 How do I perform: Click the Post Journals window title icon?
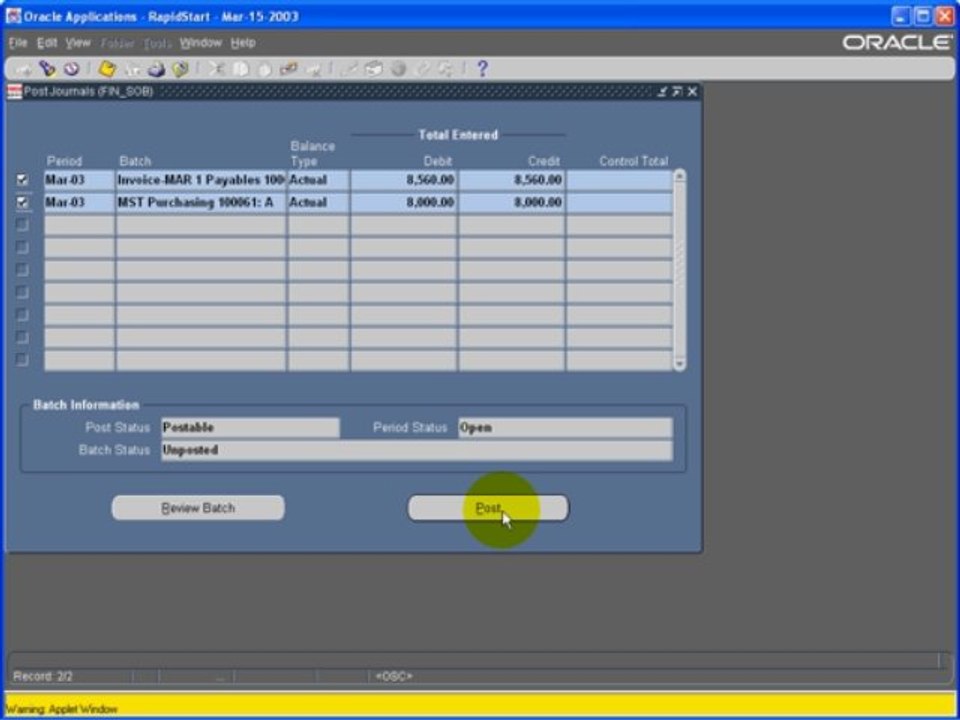[14, 91]
